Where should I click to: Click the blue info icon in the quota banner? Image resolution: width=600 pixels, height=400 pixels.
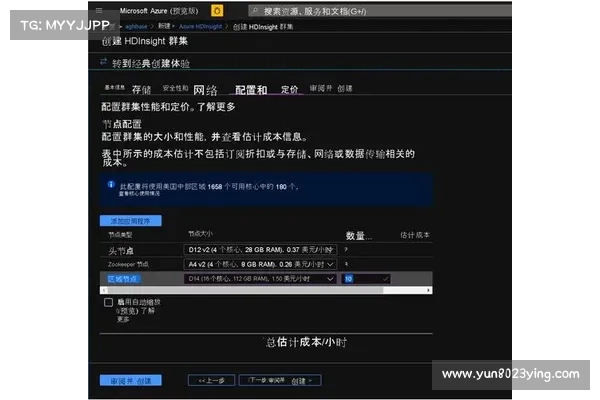[110, 185]
